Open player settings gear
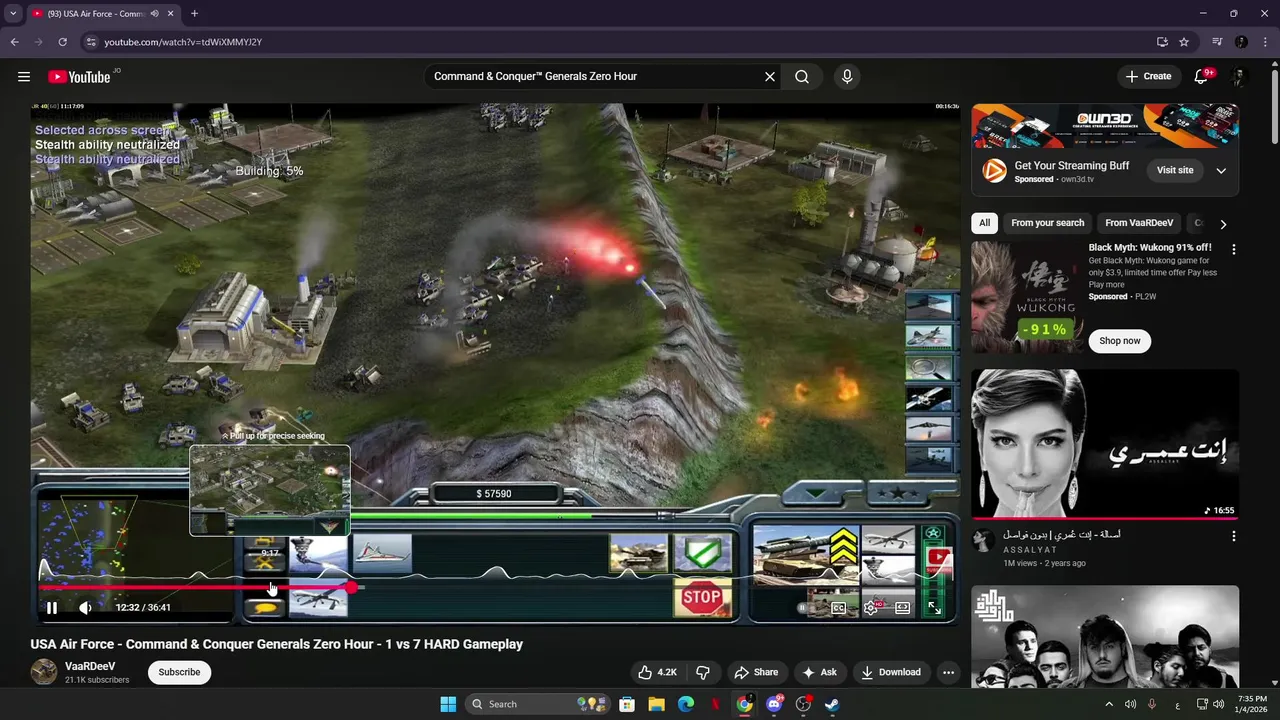The image size is (1280, 720). [x=871, y=607]
